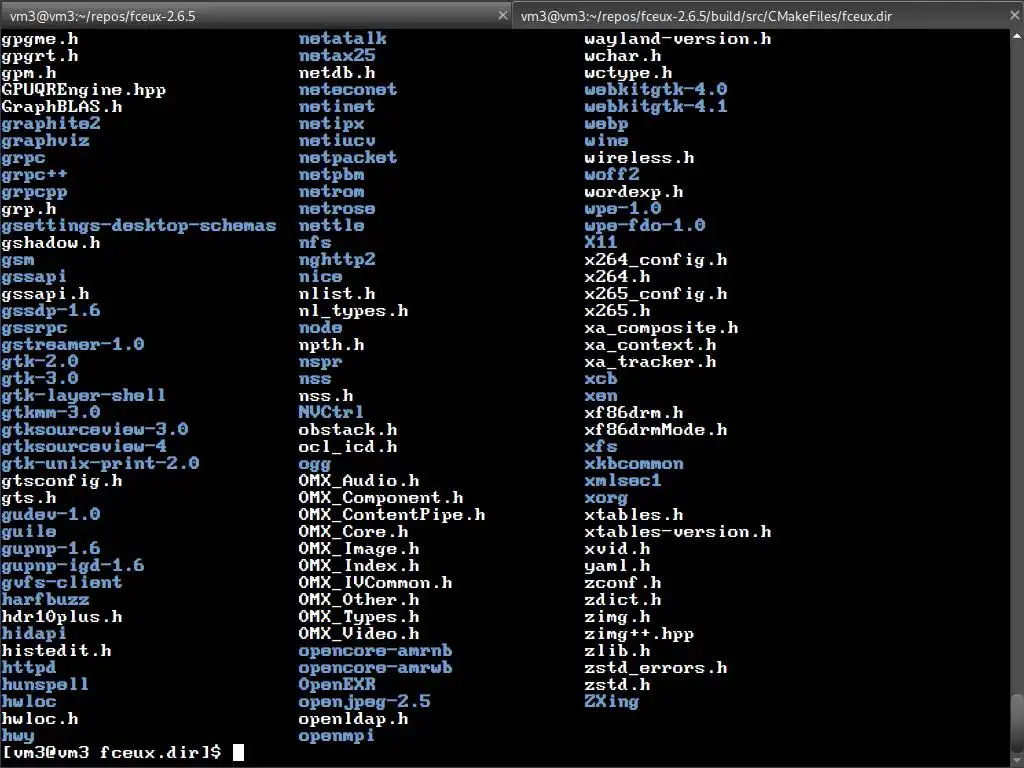The height and width of the screenshot is (768, 1024).
Task: Click the xa_composite.h file entry
Action: (x=662, y=327)
